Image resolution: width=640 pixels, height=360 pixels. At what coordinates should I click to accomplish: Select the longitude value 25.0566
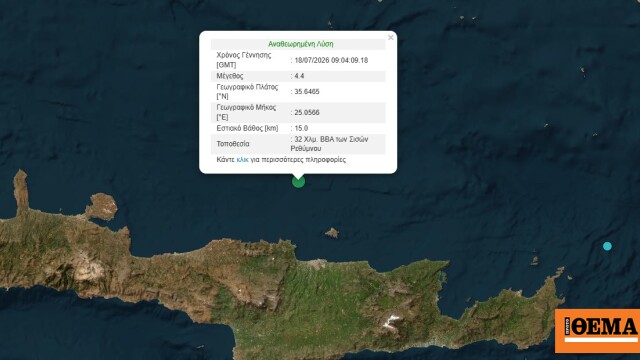307,112
